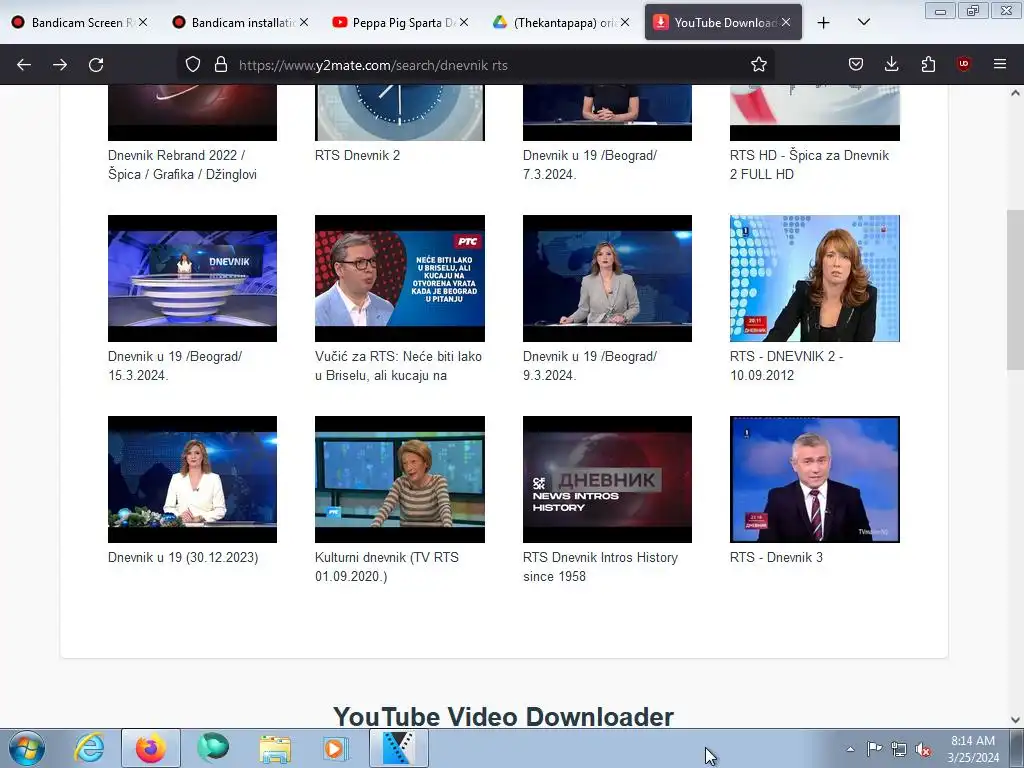Select Kulturni dnevnik thumbnail
The height and width of the screenshot is (768, 1024).
[x=400, y=479]
